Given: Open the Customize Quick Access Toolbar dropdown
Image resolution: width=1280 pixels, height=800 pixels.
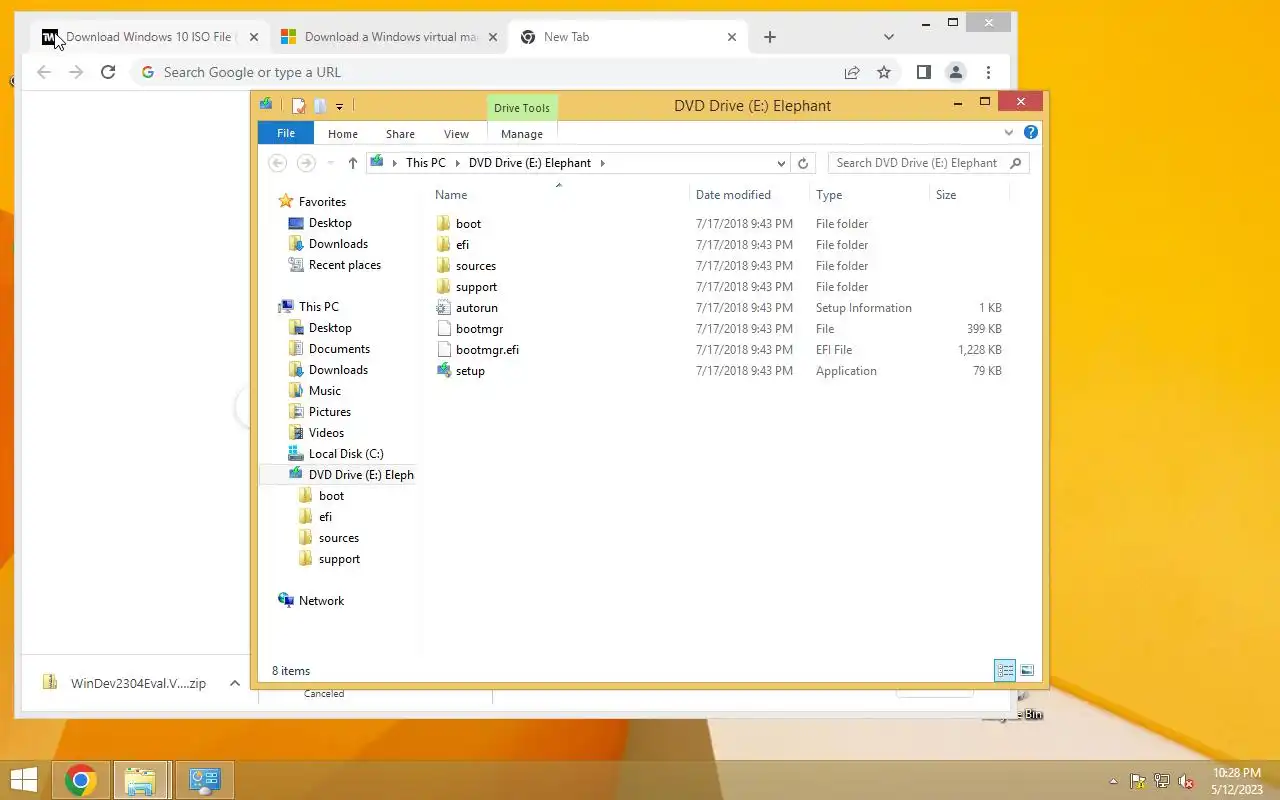Looking at the screenshot, I should pos(339,106).
